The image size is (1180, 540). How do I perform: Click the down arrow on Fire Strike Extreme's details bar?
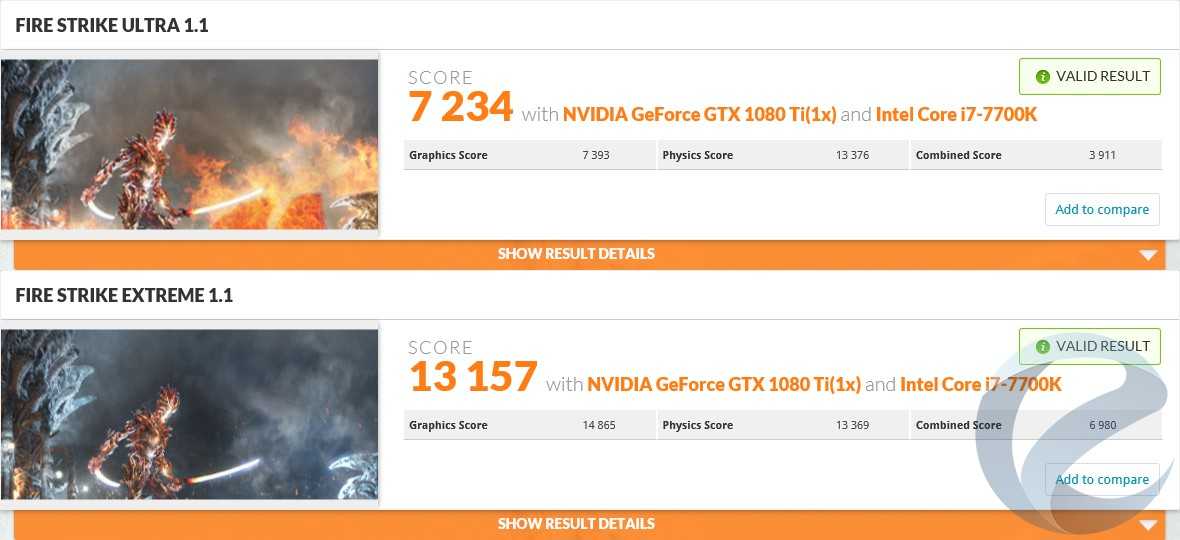click(x=1148, y=525)
